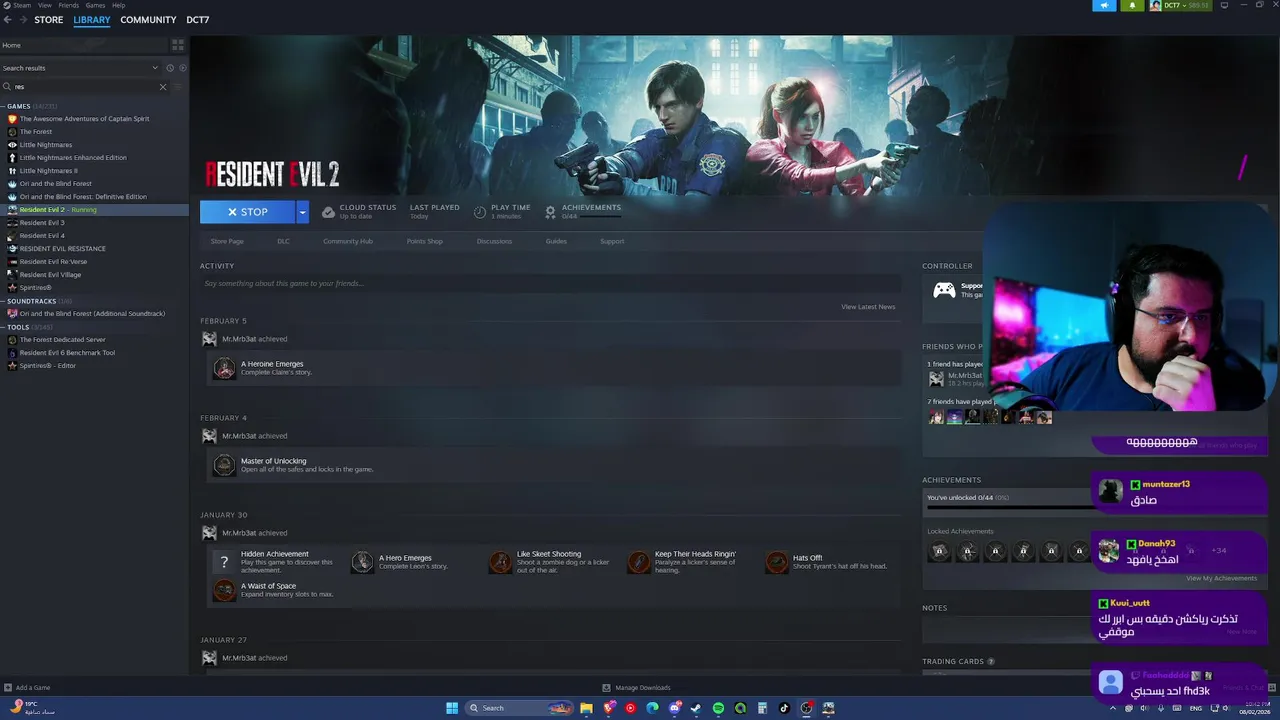Switch library to grid view icon
The height and width of the screenshot is (720, 1280).
[178, 45]
